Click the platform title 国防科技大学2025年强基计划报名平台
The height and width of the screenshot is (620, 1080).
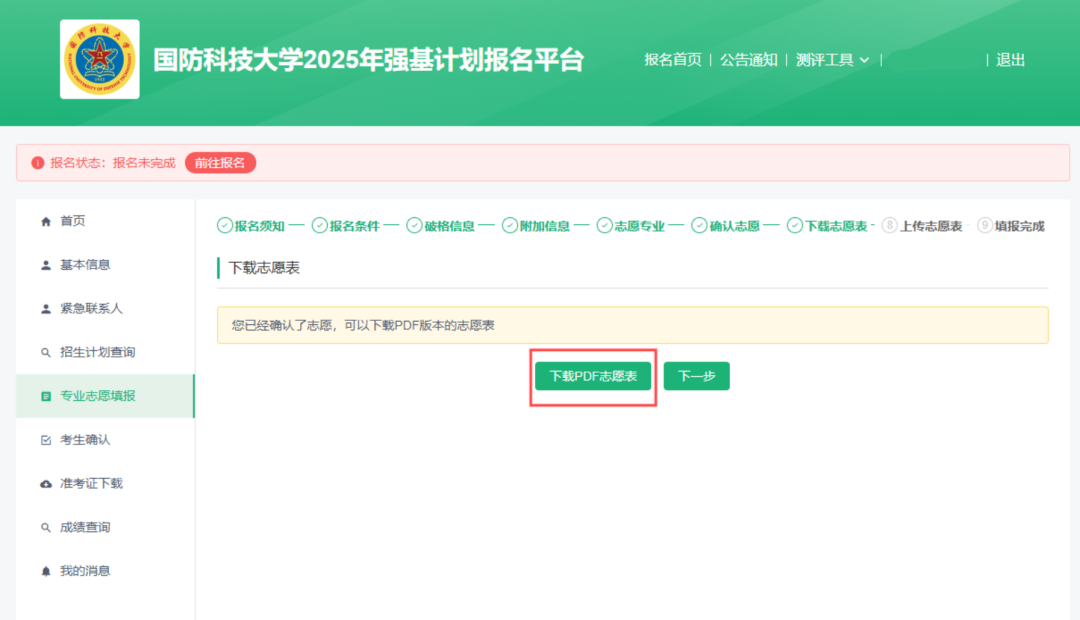(x=368, y=60)
